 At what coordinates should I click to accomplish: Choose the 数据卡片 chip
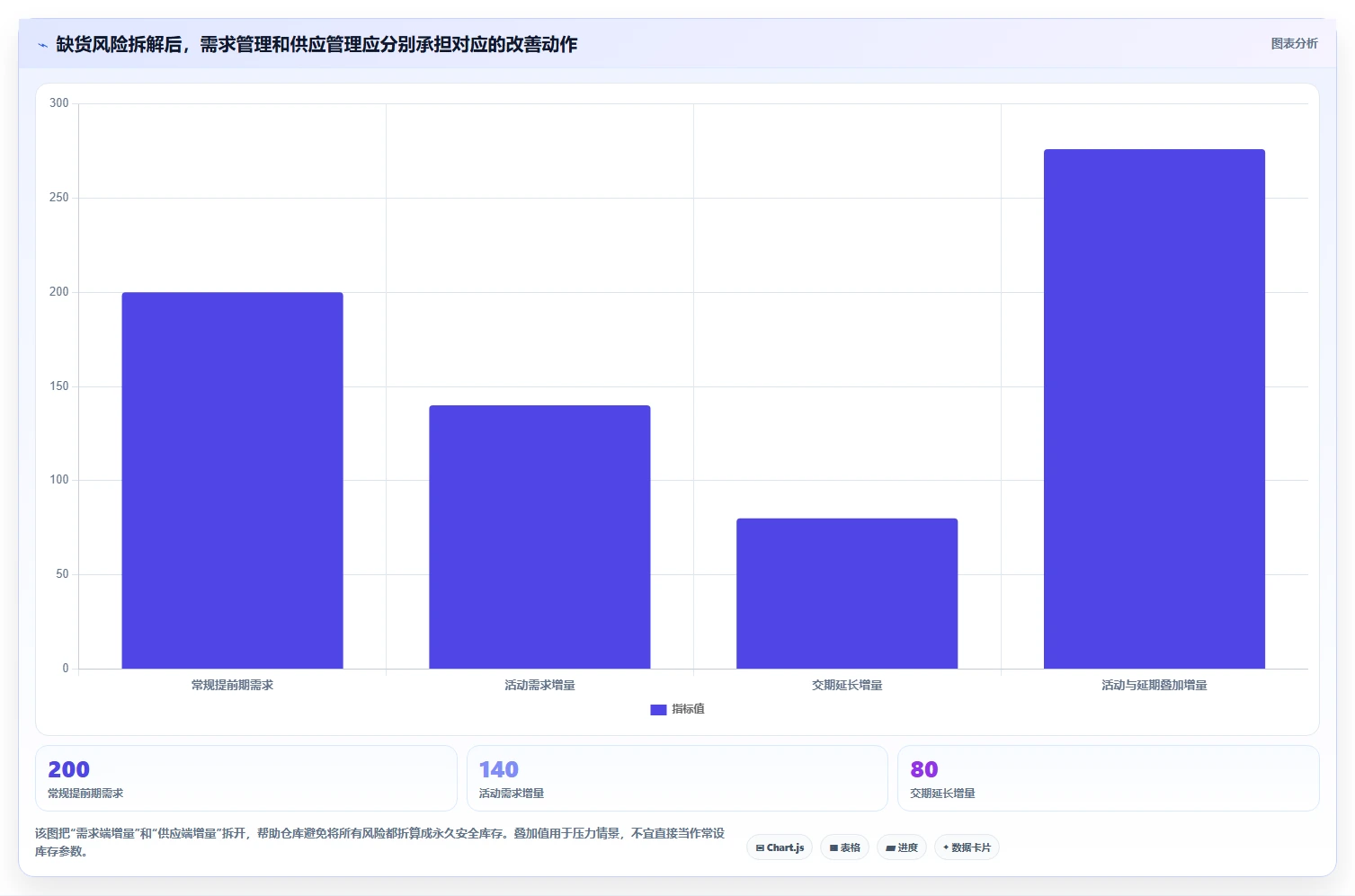[x=967, y=847]
